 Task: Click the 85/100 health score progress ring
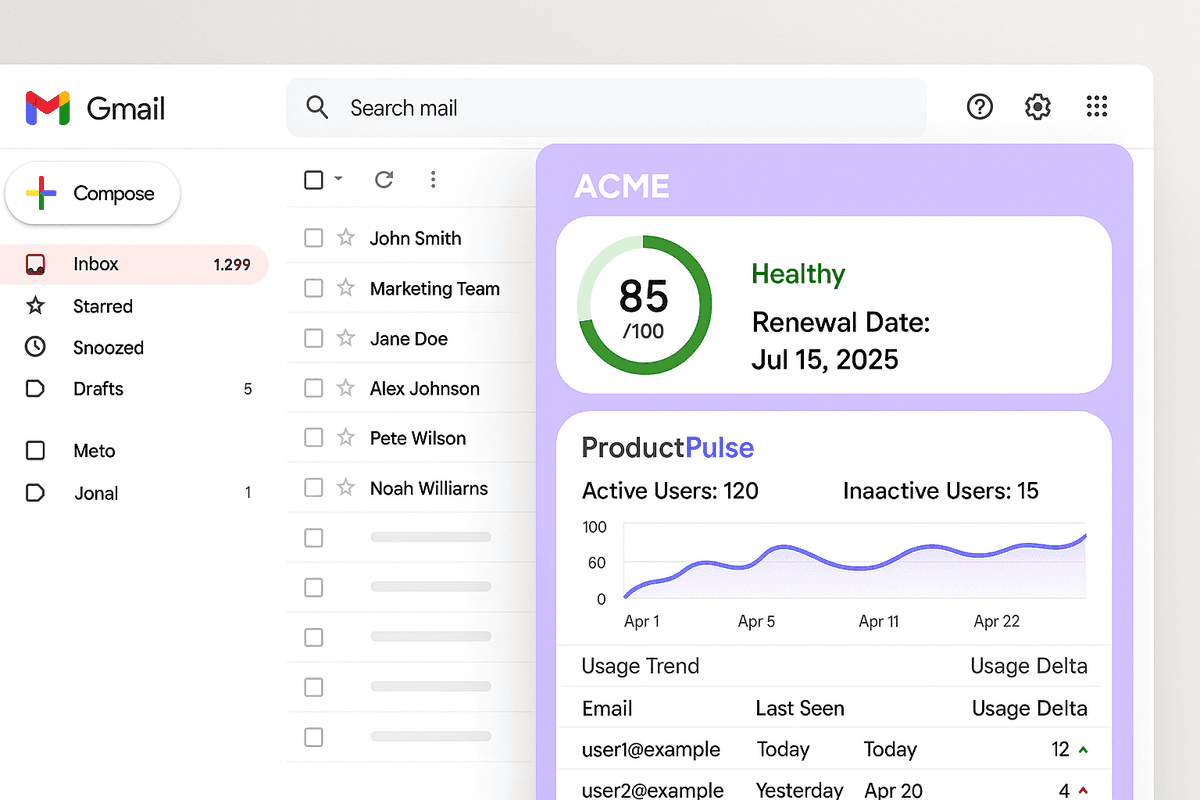(x=644, y=305)
